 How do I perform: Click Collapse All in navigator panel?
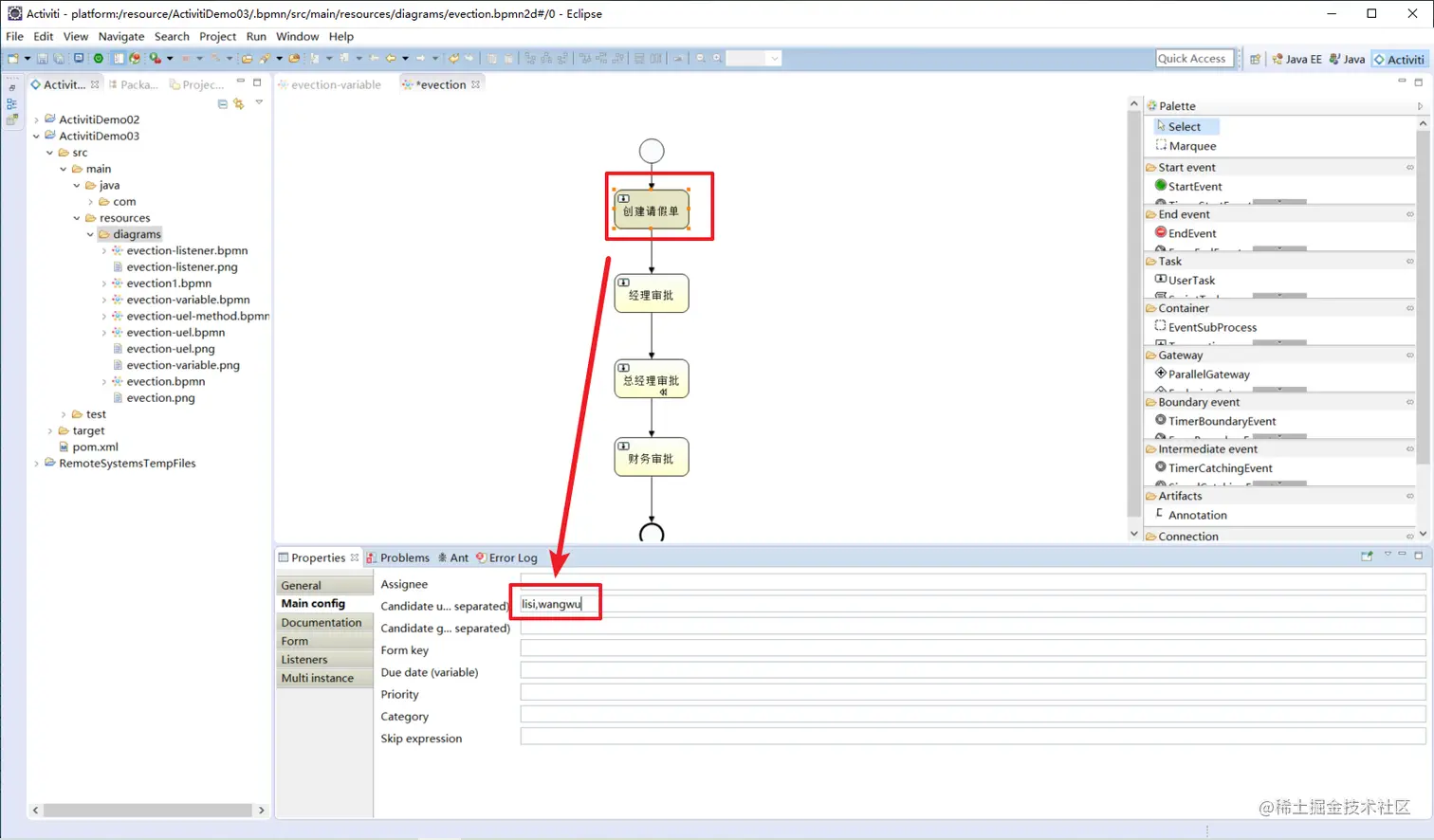click(x=223, y=104)
